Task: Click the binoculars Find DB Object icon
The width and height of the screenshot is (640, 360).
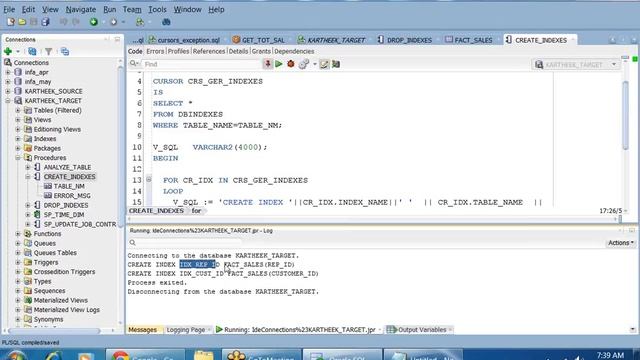Action: pos(166,22)
